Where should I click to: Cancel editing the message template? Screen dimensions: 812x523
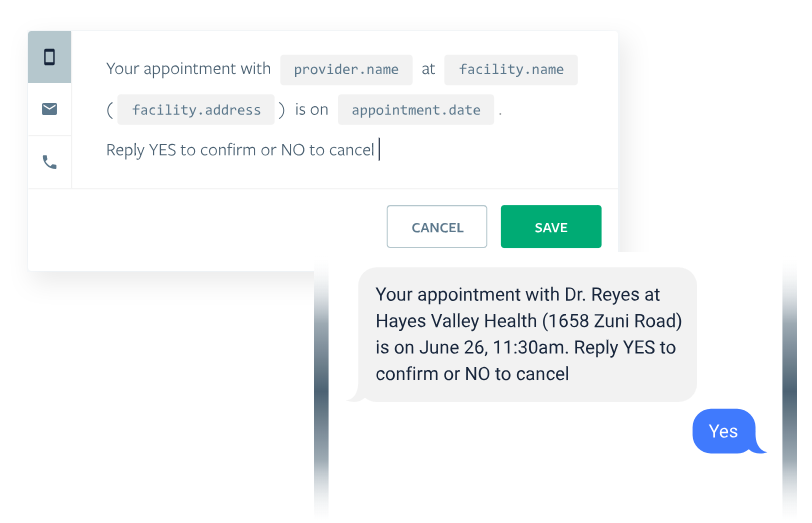pos(437,227)
